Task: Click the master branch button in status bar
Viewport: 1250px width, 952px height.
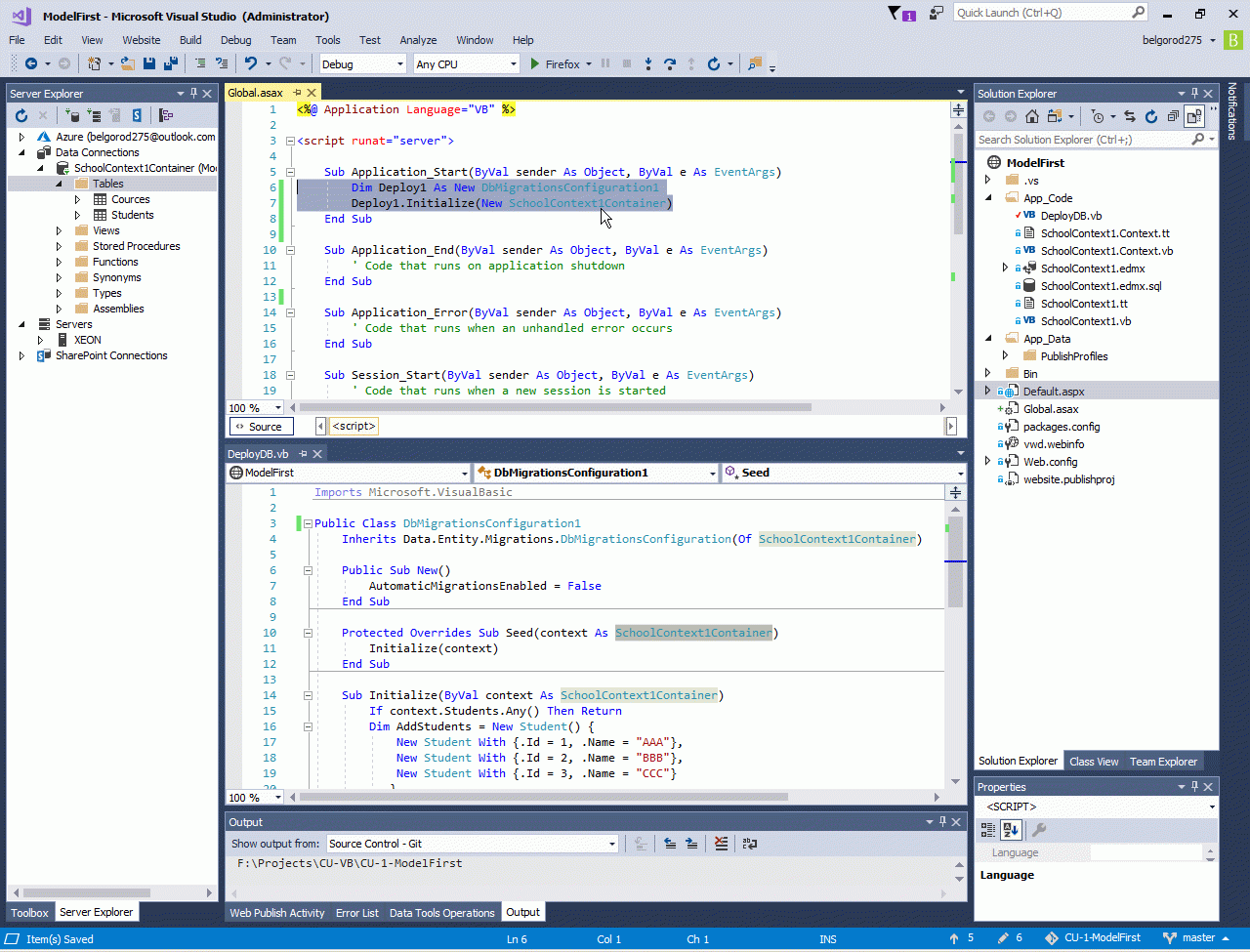Action: click(1198, 938)
